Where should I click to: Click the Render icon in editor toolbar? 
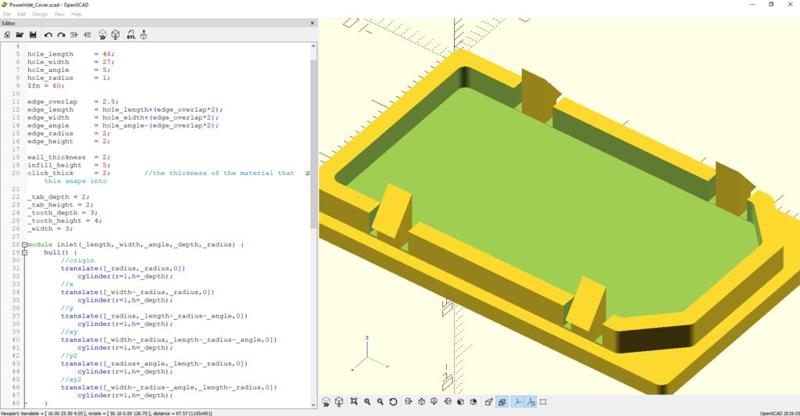pos(115,35)
